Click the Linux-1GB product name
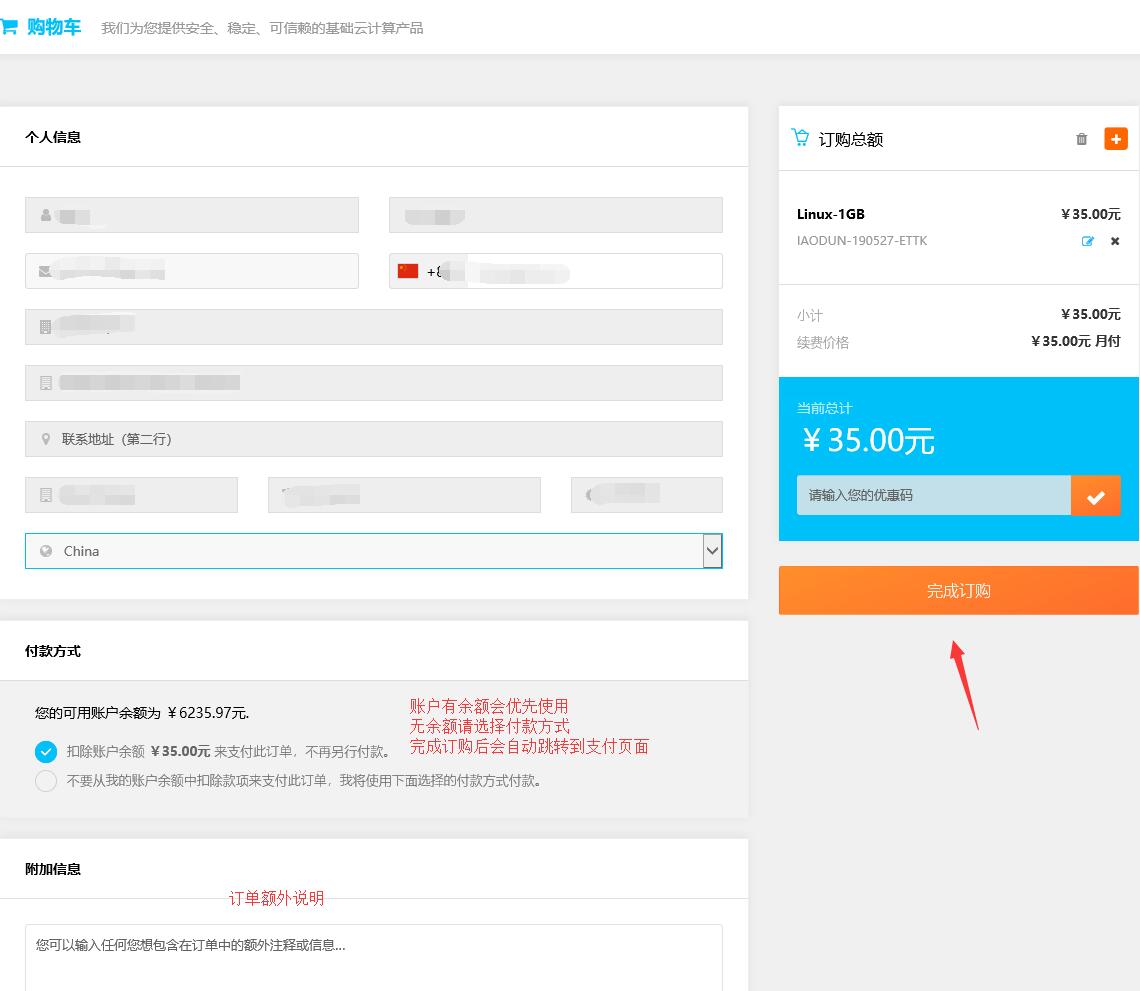 tap(830, 214)
